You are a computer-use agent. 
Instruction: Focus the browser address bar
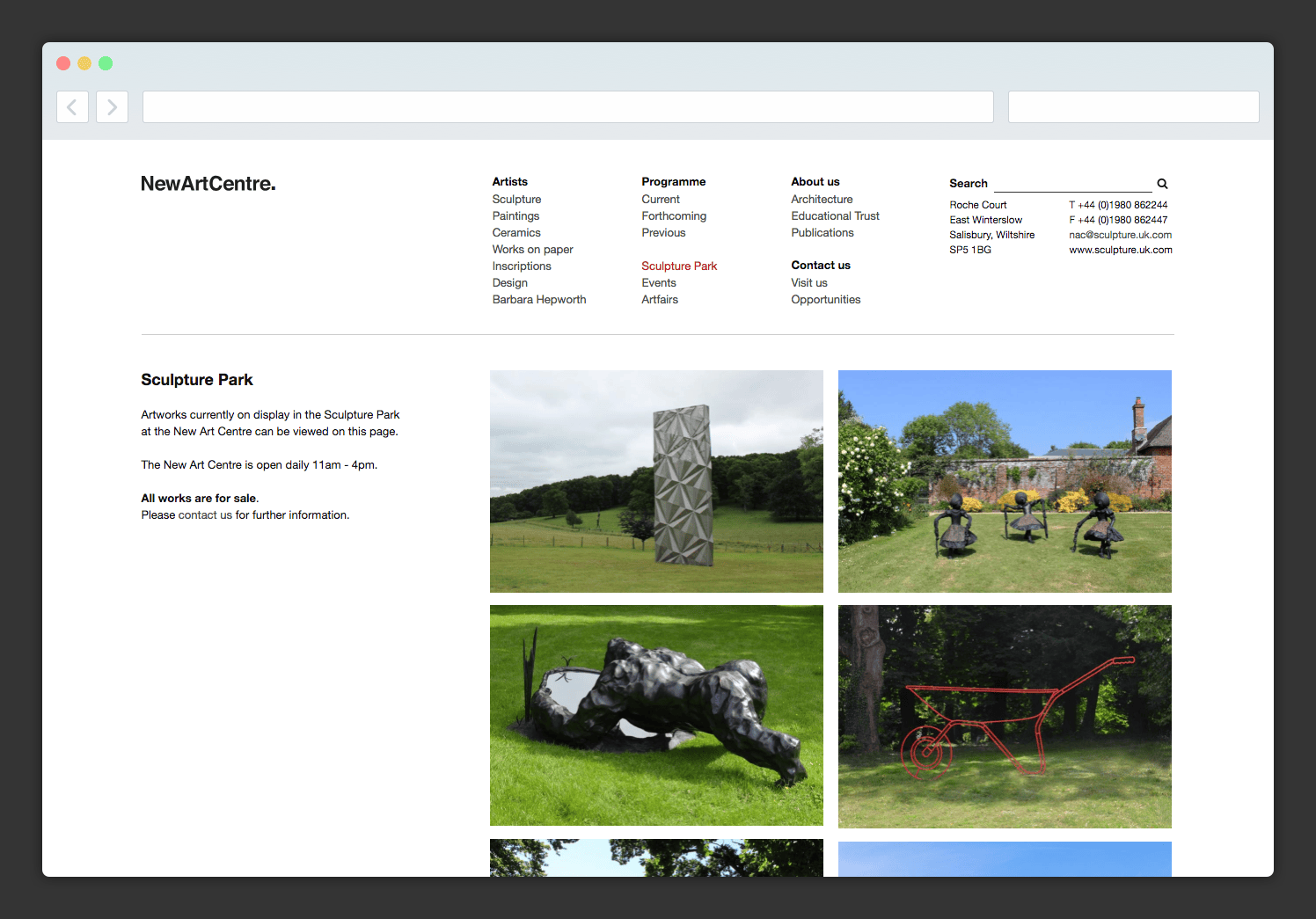point(568,107)
